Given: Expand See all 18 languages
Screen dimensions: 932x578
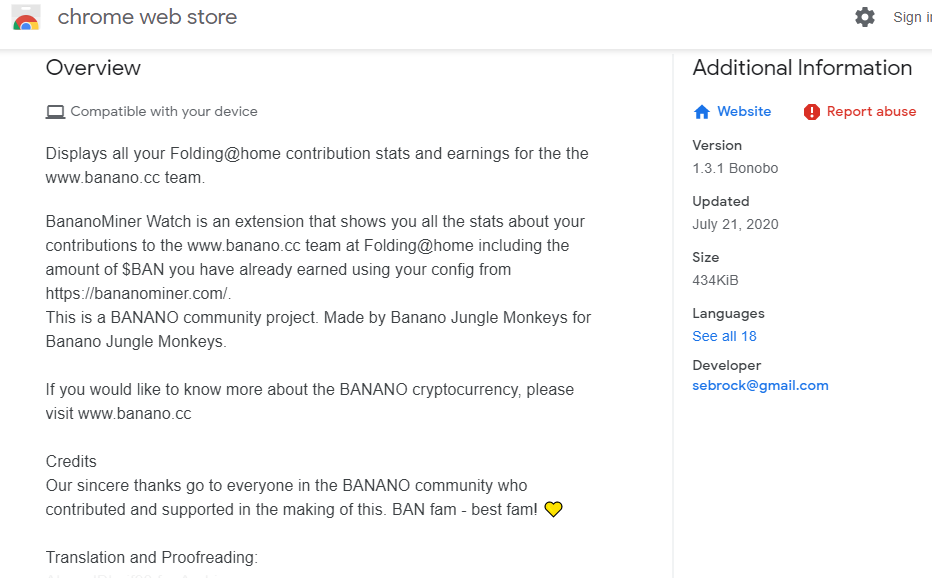Looking at the screenshot, I should (x=724, y=336).
